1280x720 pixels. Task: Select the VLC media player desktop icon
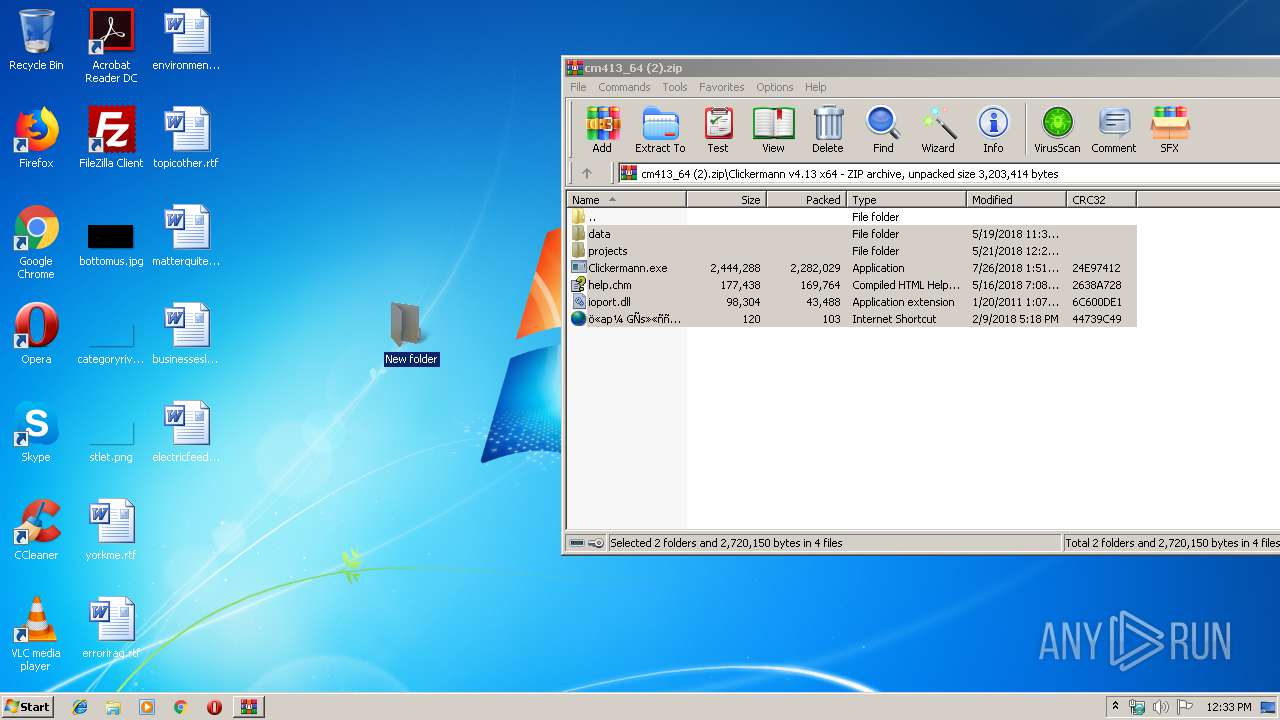[x=36, y=634]
